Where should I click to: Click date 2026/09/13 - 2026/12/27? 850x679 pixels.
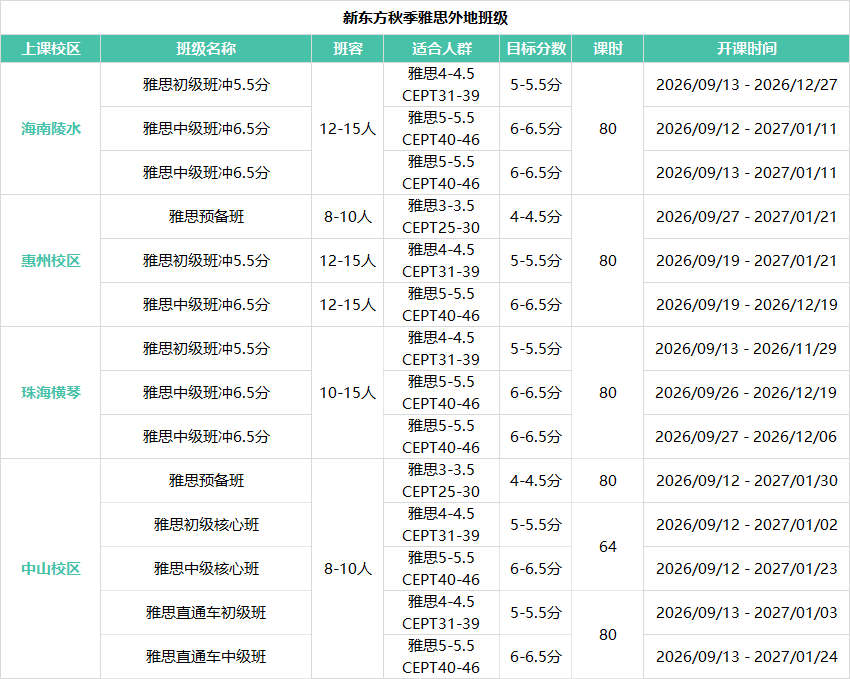tap(746, 85)
